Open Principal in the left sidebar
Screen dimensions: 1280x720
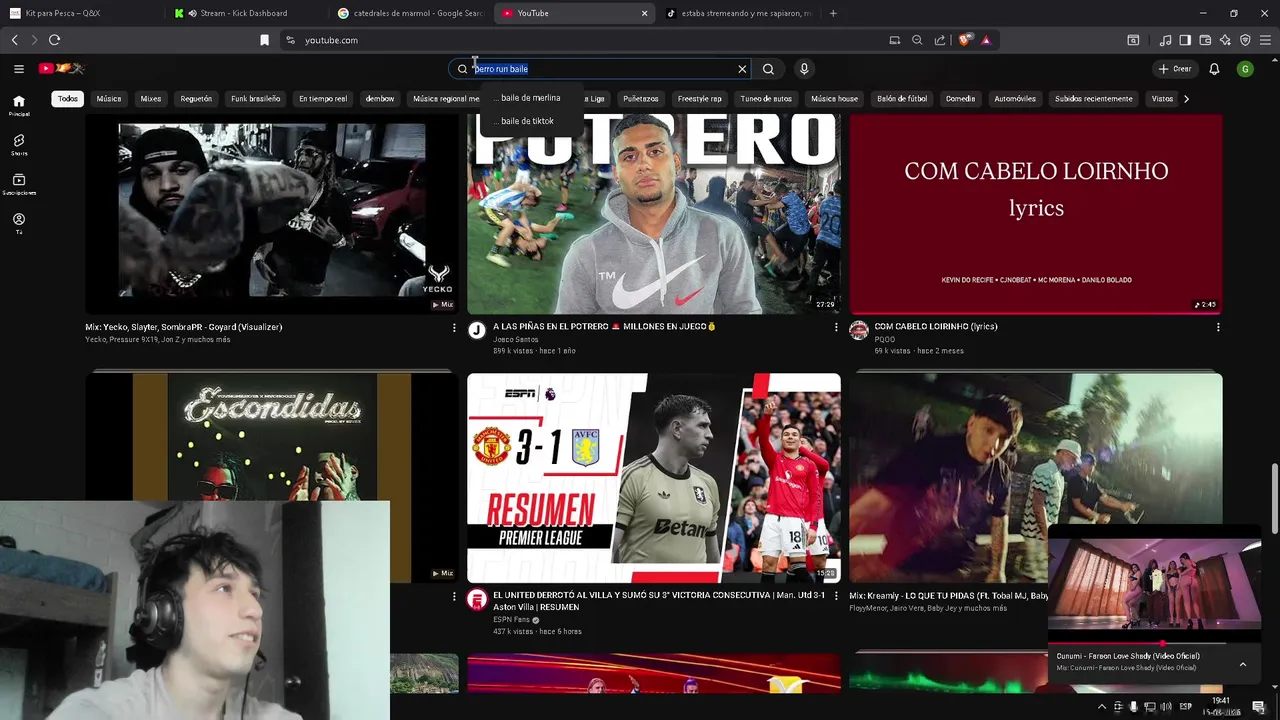pos(19,106)
